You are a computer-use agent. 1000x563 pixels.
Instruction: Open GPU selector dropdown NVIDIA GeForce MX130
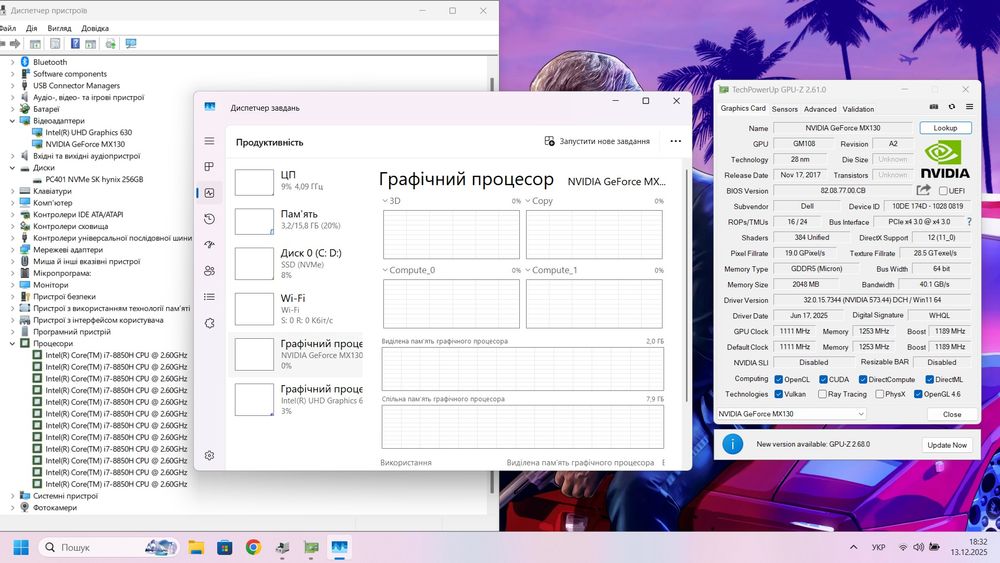tap(791, 414)
